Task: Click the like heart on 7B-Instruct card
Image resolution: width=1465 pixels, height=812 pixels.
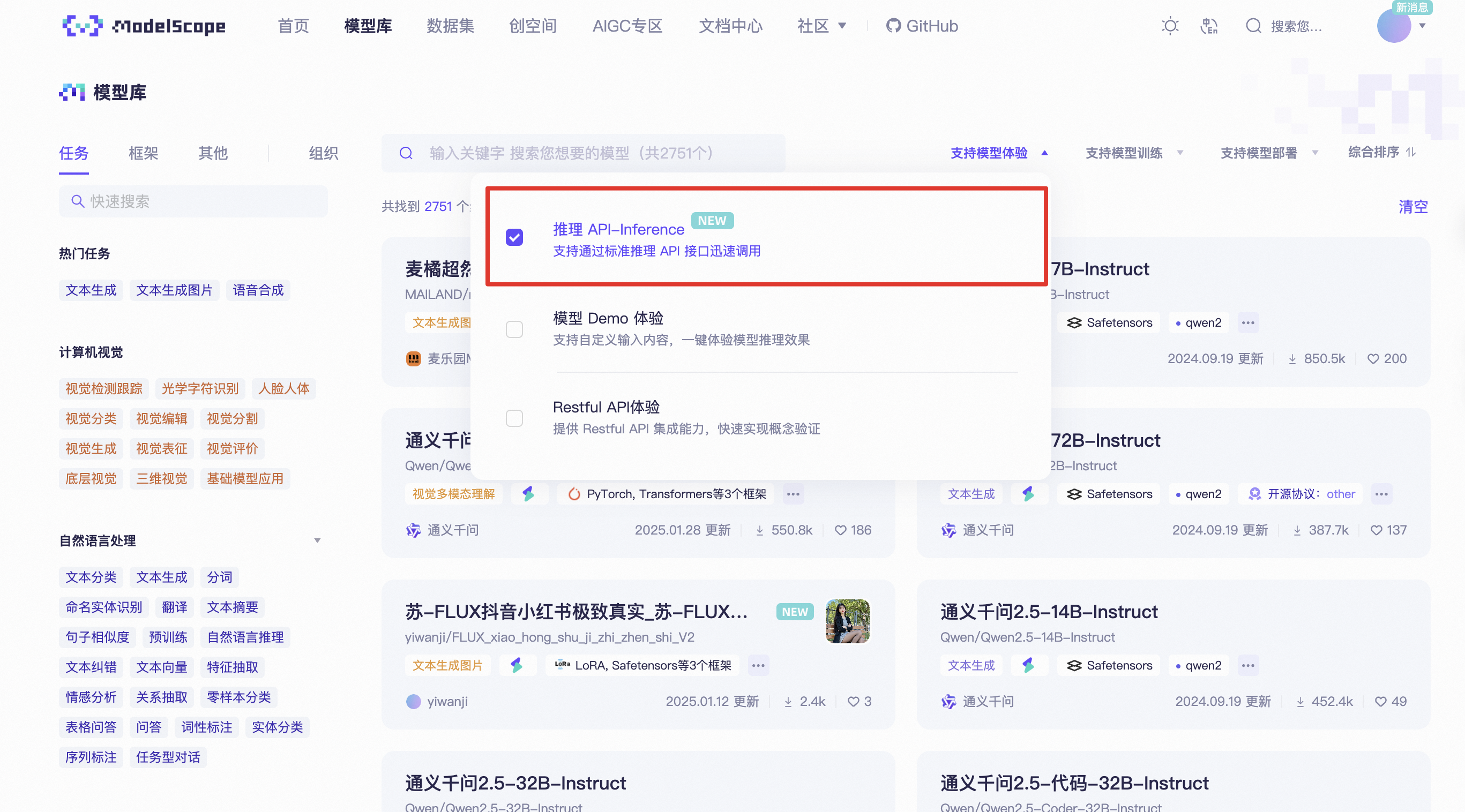Action: click(x=1373, y=359)
